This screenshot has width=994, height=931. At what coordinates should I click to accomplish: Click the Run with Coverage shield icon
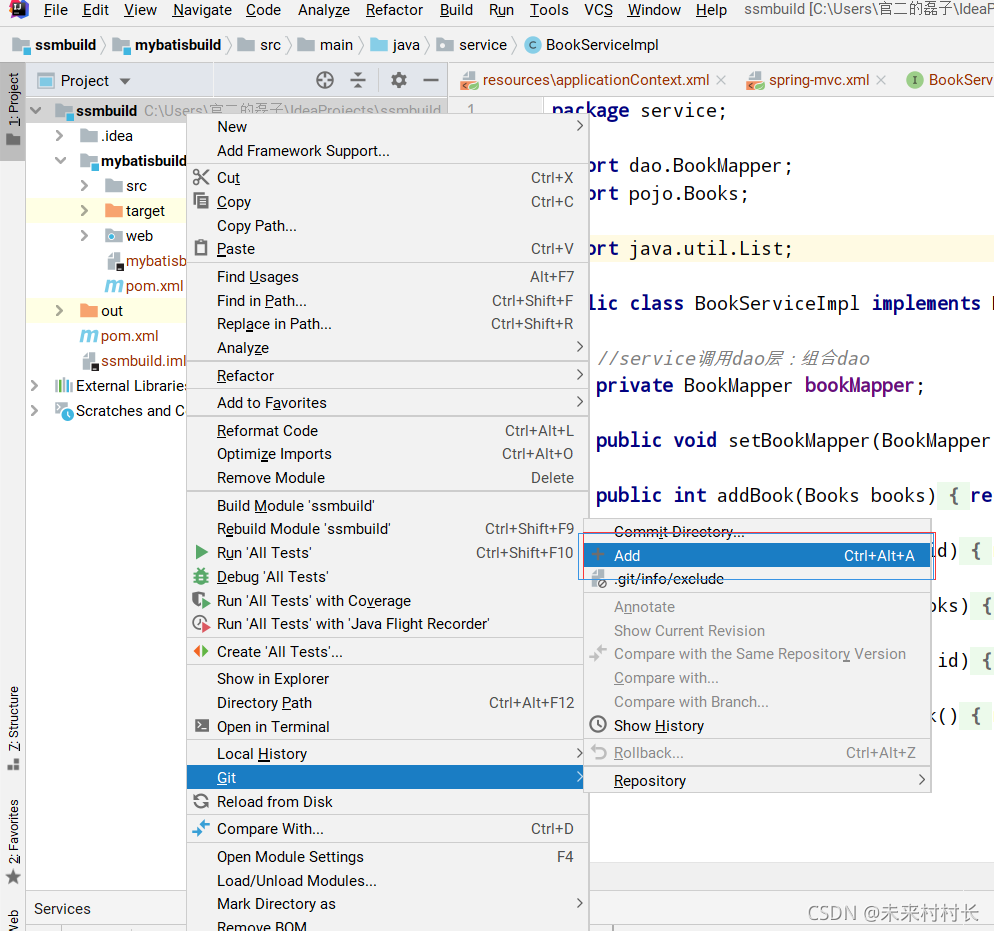click(x=201, y=600)
